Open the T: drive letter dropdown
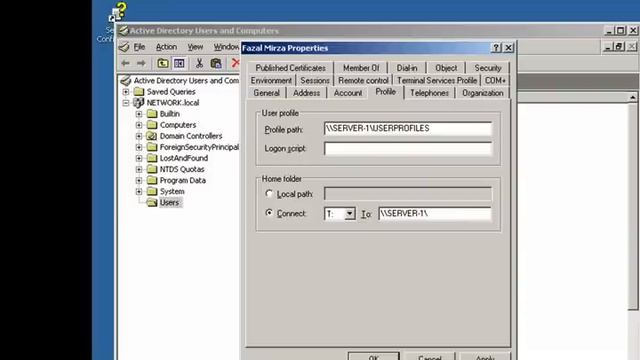This screenshot has height=360, width=640. (349, 213)
